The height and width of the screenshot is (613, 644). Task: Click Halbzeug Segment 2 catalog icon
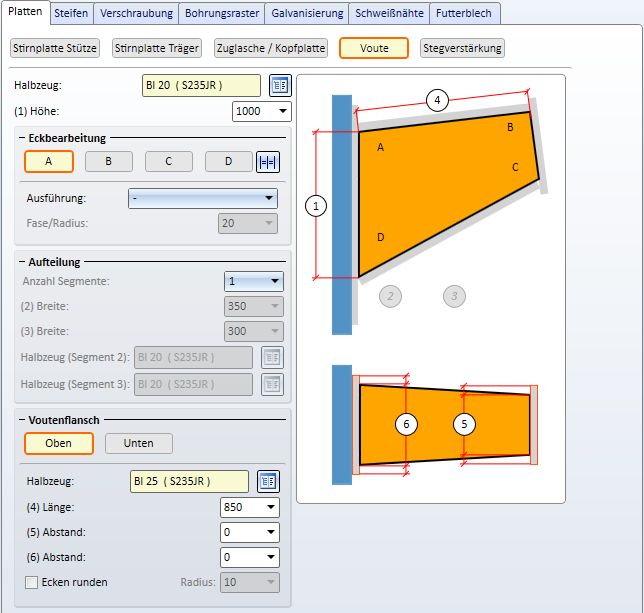pyautogui.click(x=272, y=357)
